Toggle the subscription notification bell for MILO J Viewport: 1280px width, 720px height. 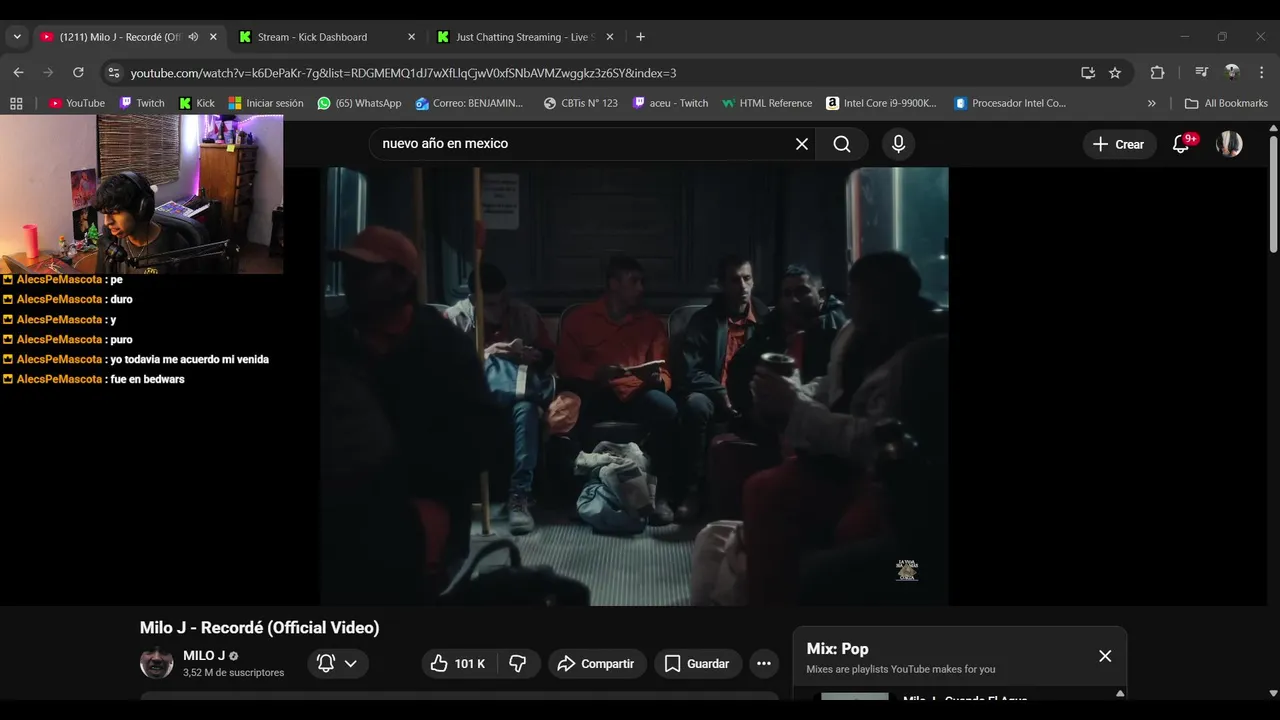326,663
